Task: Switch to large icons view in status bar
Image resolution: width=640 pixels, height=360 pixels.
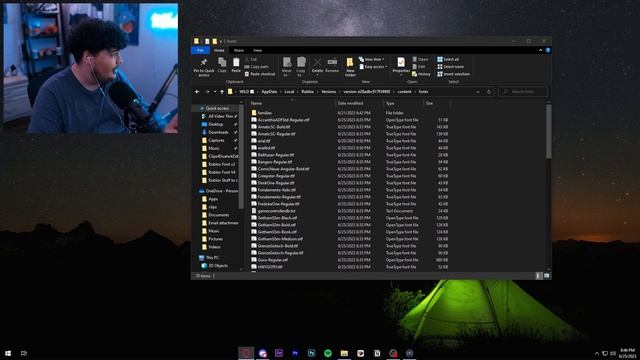Action: tap(546, 276)
